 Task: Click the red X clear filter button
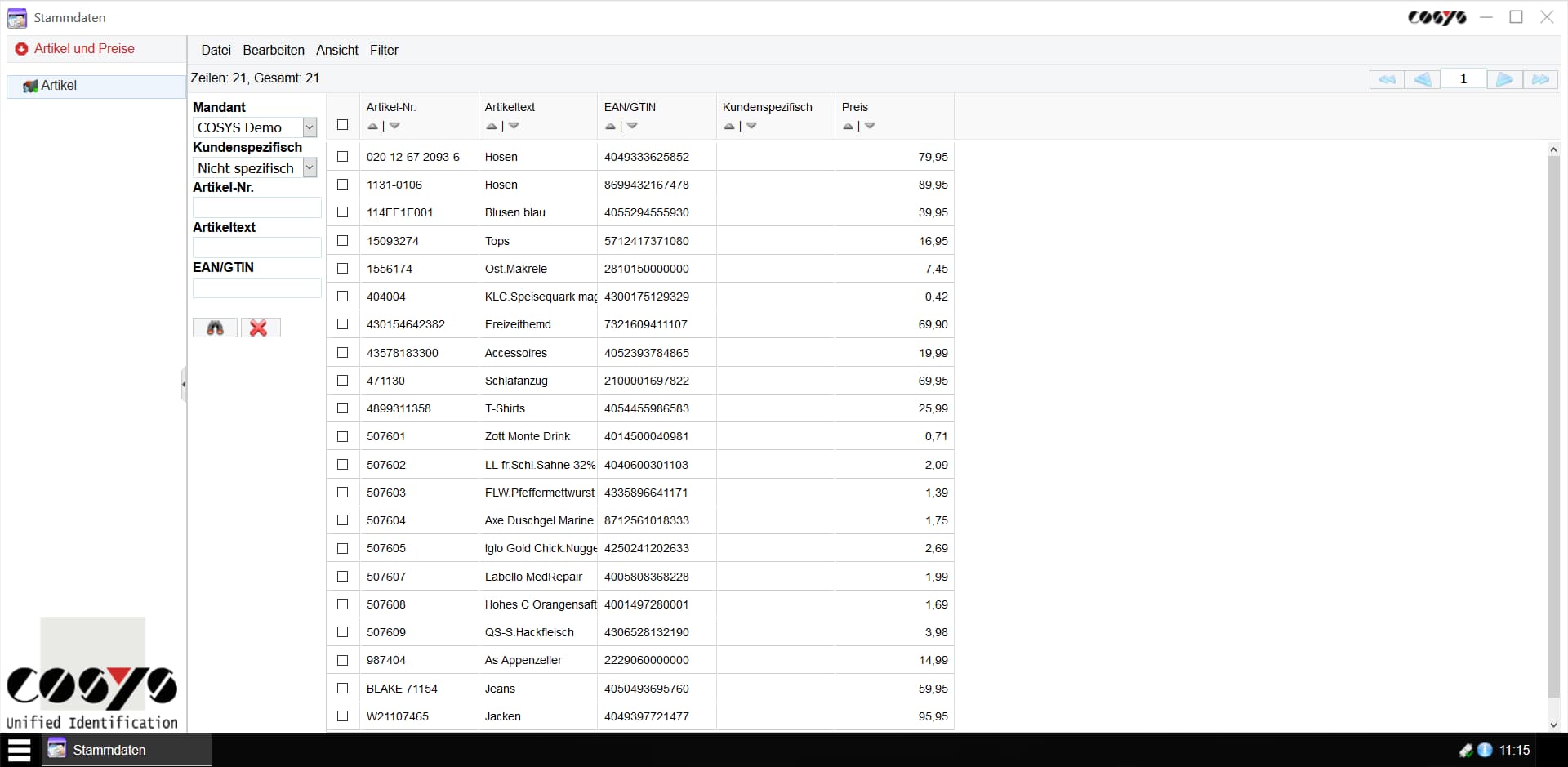click(260, 328)
